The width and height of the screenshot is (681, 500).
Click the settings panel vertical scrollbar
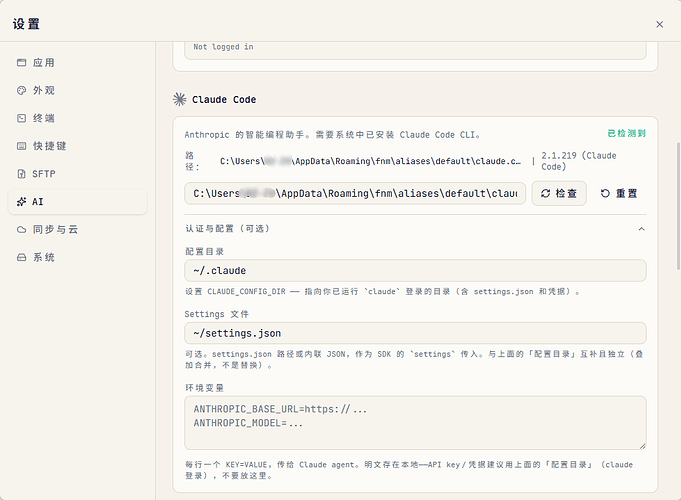[x=678, y=206]
